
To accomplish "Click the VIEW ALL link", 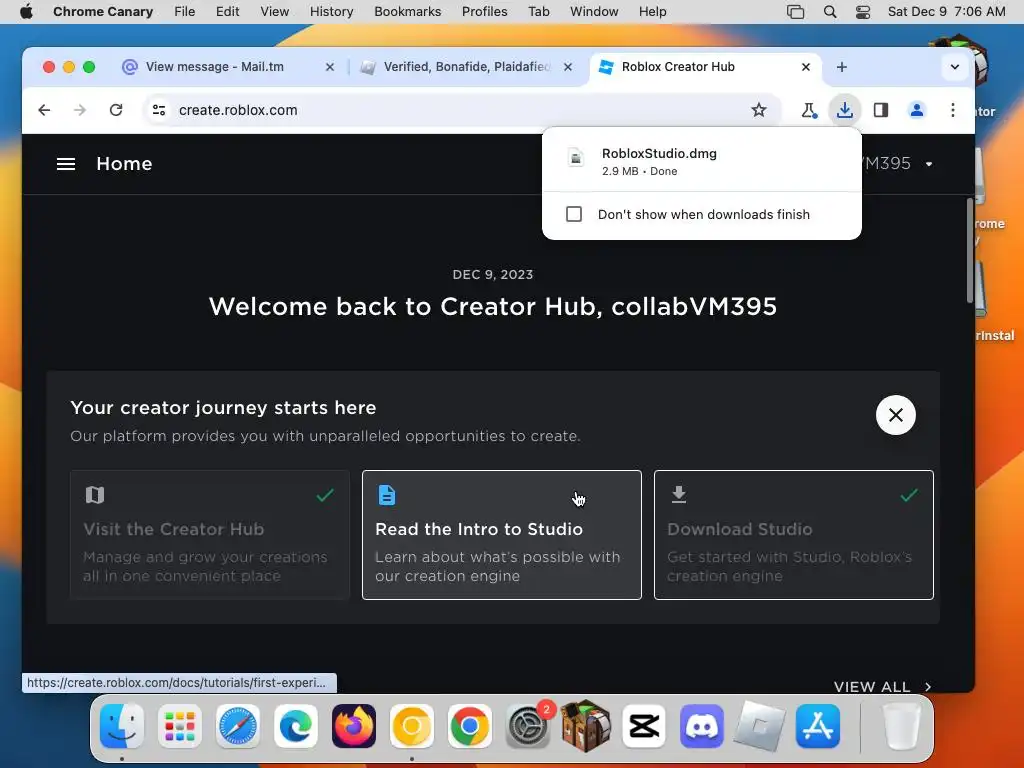I will (882, 686).
